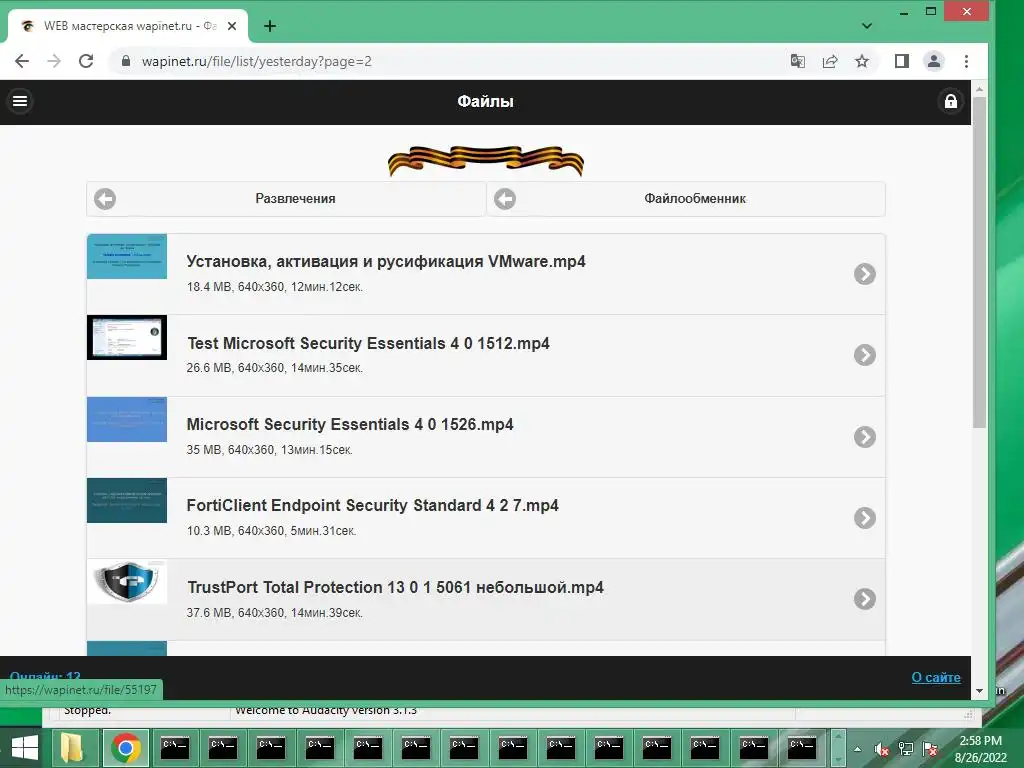Click the FortiClient video thumbnail
This screenshot has width=1024, height=768.
click(127, 500)
